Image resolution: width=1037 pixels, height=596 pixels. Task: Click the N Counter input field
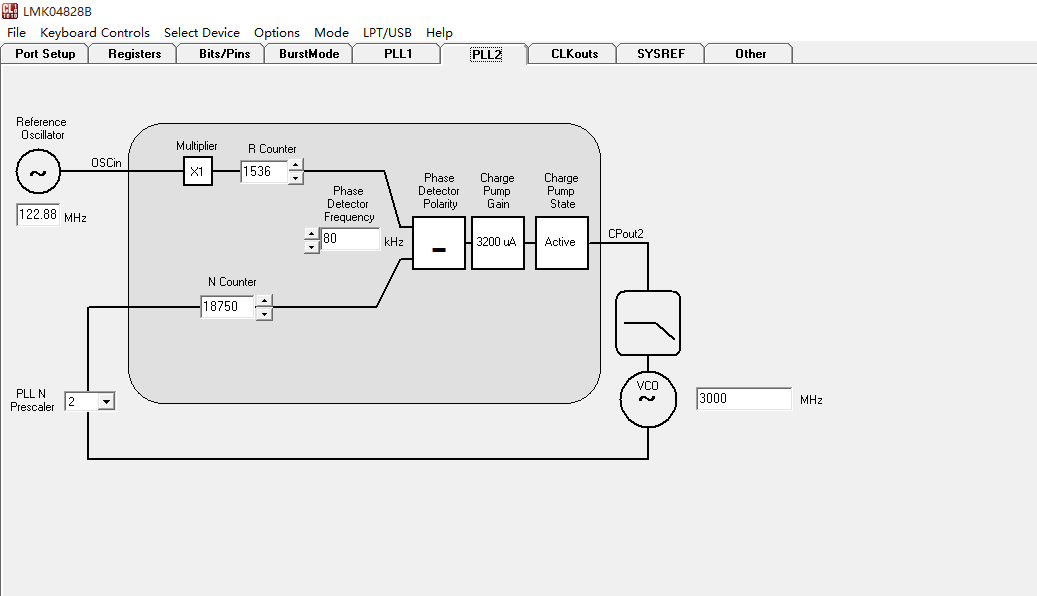(x=228, y=306)
